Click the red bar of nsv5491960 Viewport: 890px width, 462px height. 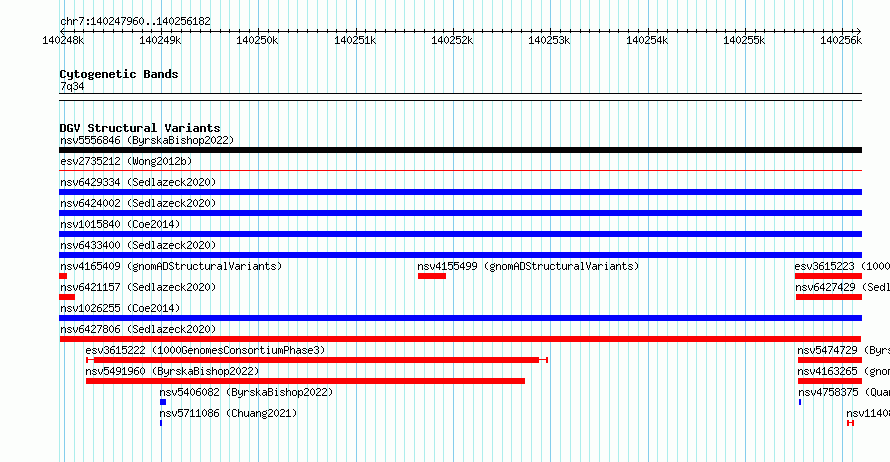coord(305,381)
